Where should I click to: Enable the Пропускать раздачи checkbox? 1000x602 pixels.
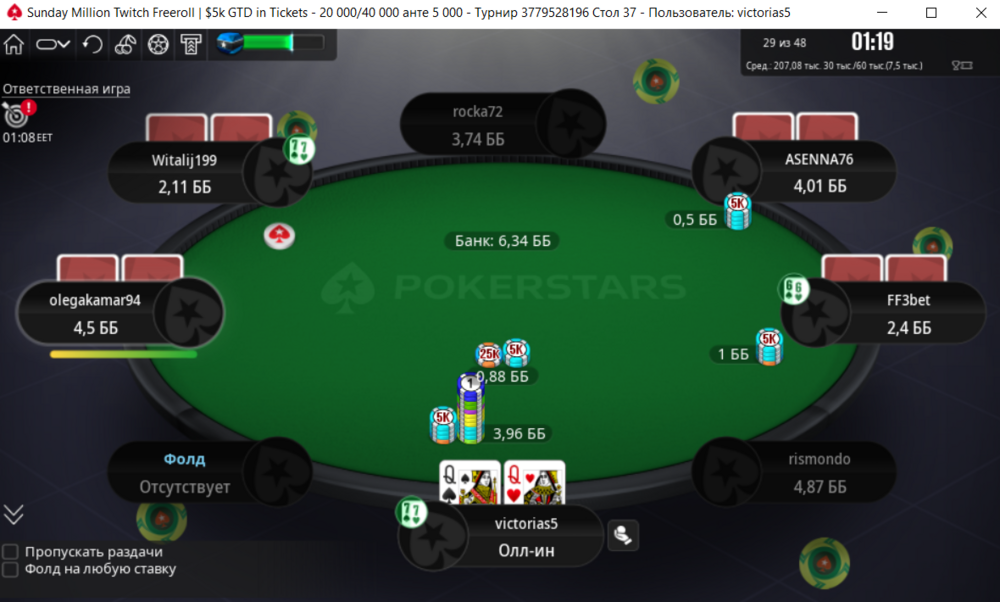10,551
